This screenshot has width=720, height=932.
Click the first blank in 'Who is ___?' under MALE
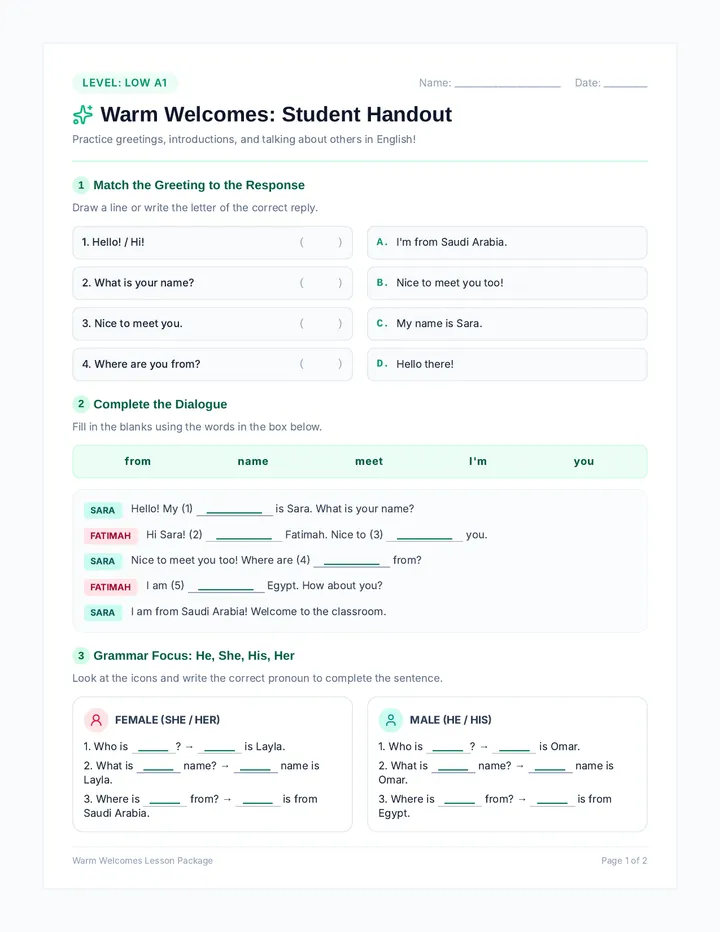pyautogui.click(x=448, y=747)
